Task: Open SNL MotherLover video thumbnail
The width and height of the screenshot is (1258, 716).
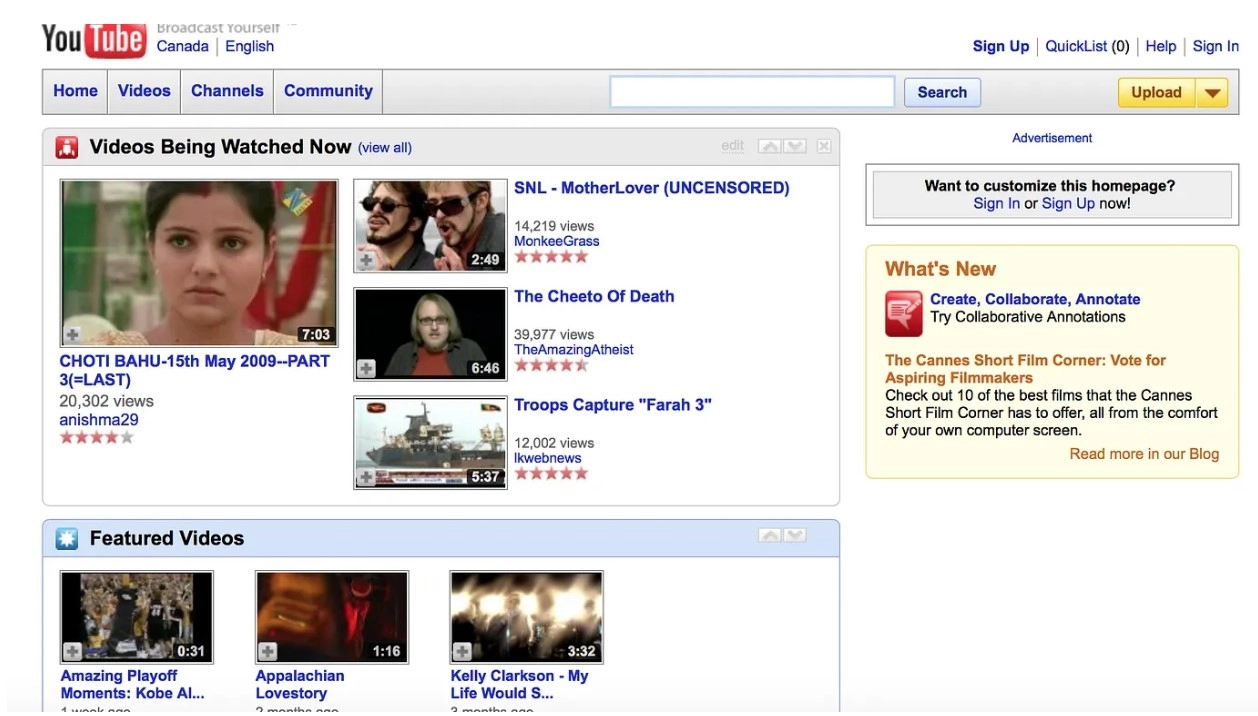Action: point(430,226)
